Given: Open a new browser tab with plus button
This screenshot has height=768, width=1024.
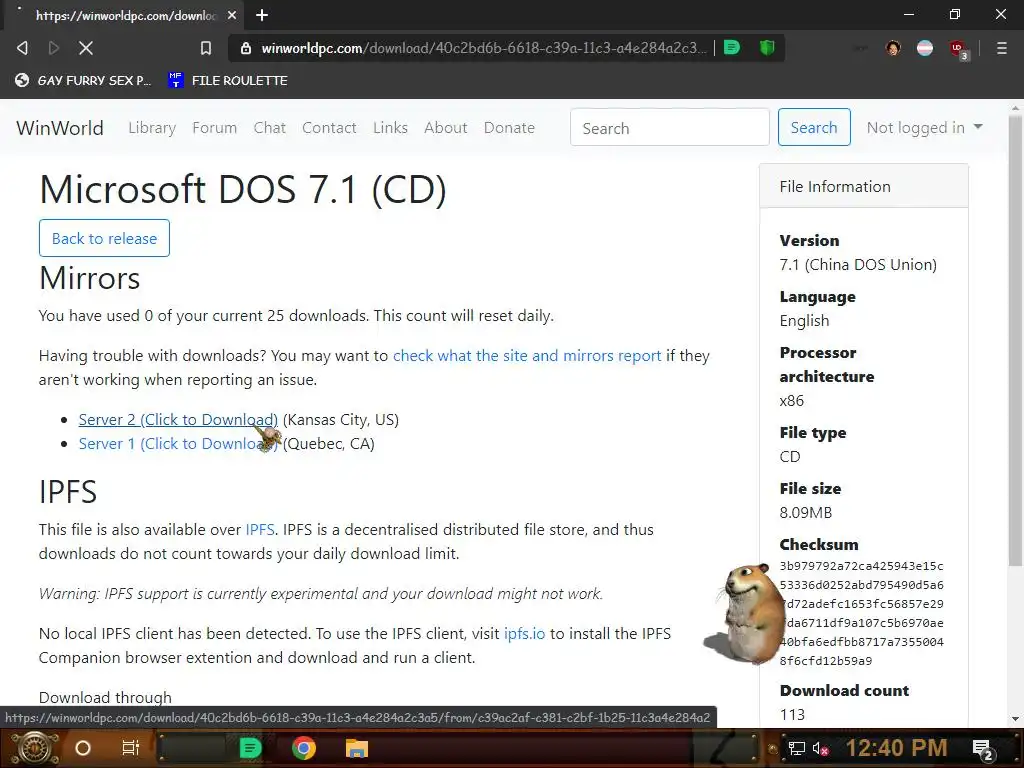Looking at the screenshot, I should pos(262,15).
